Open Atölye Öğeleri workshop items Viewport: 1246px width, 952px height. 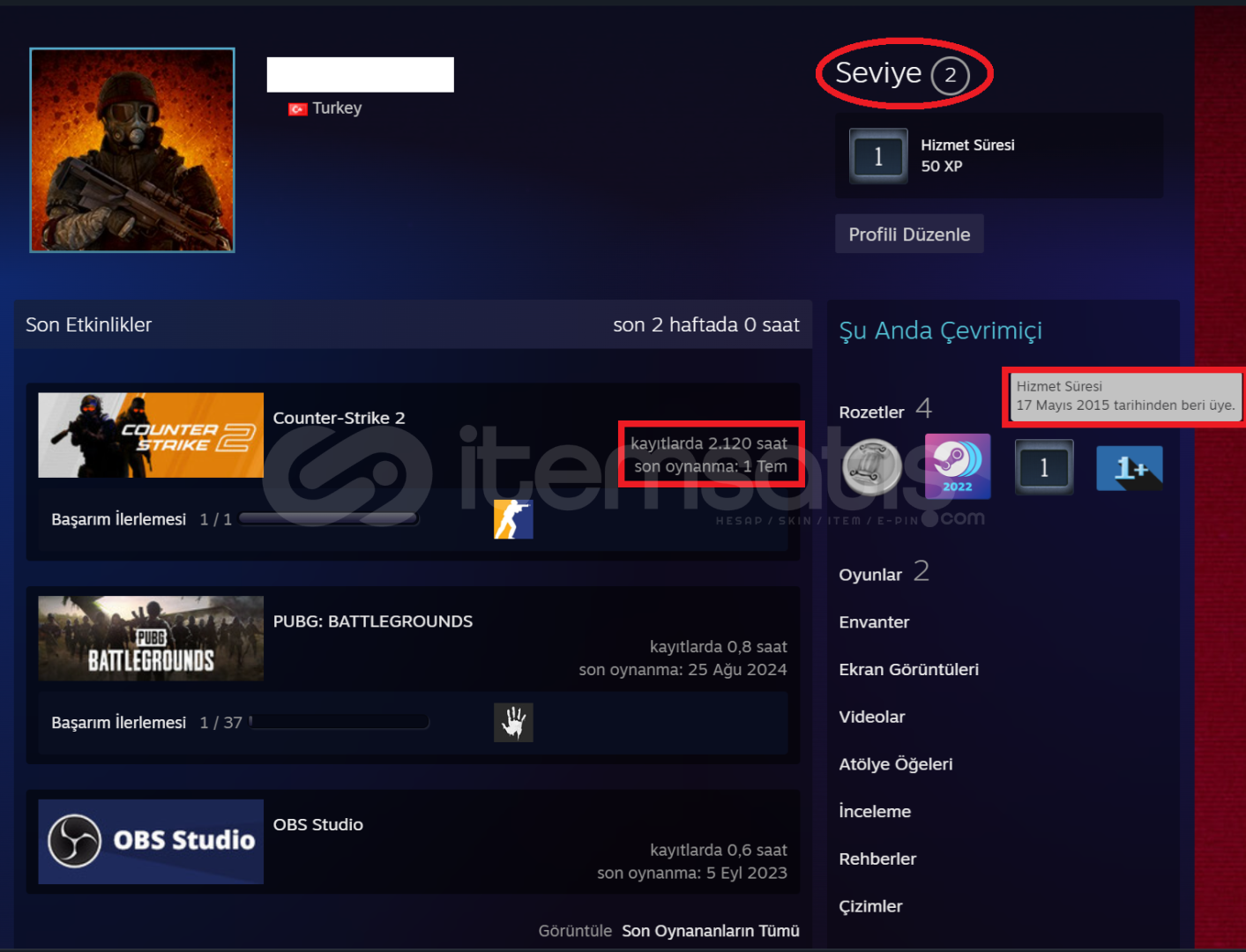point(895,764)
